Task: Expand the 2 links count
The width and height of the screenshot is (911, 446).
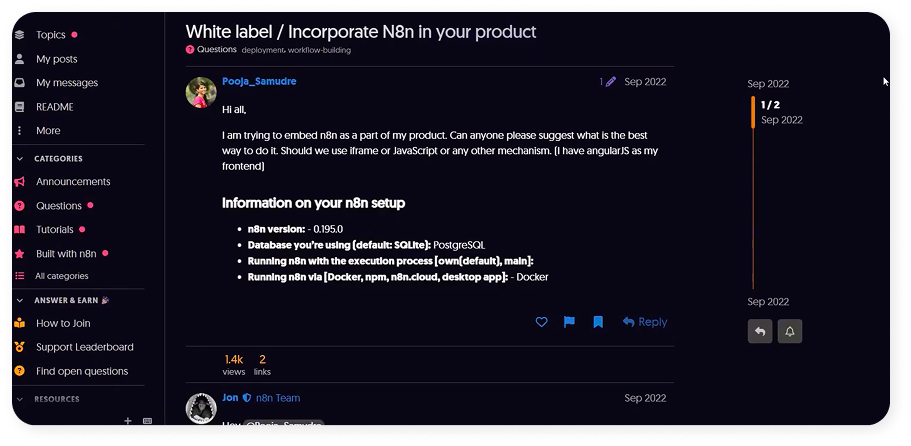Action: 262,365
